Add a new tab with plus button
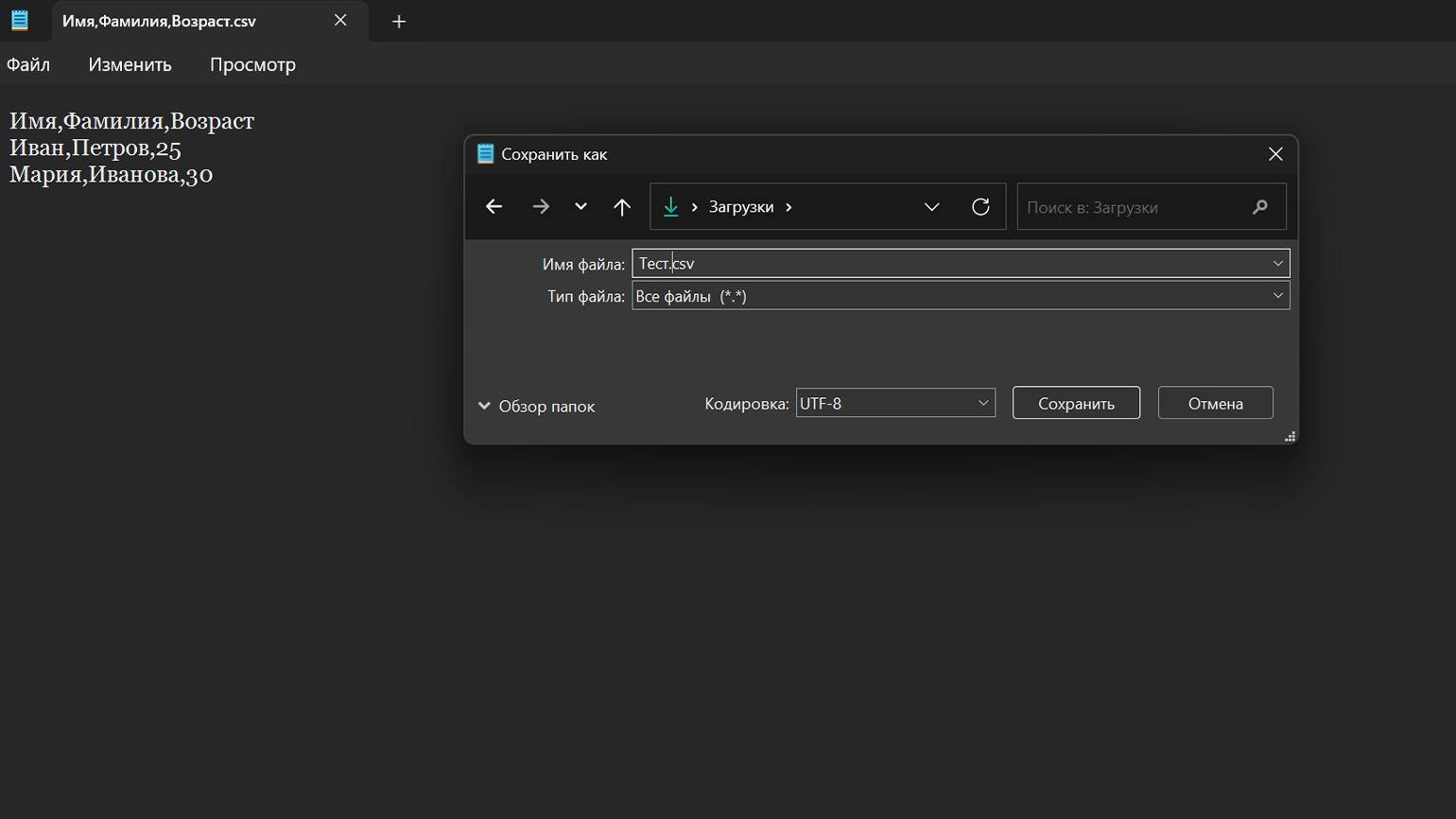The width and height of the screenshot is (1456, 819). click(399, 21)
